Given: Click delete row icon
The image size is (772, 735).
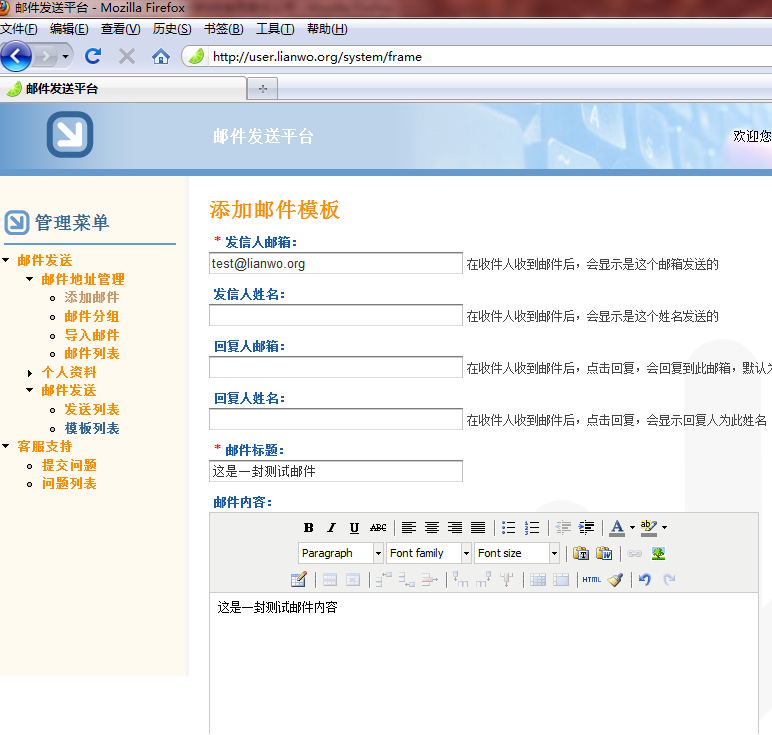Looking at the screenshot, I should pyautogui.click(x=429, y=580).
